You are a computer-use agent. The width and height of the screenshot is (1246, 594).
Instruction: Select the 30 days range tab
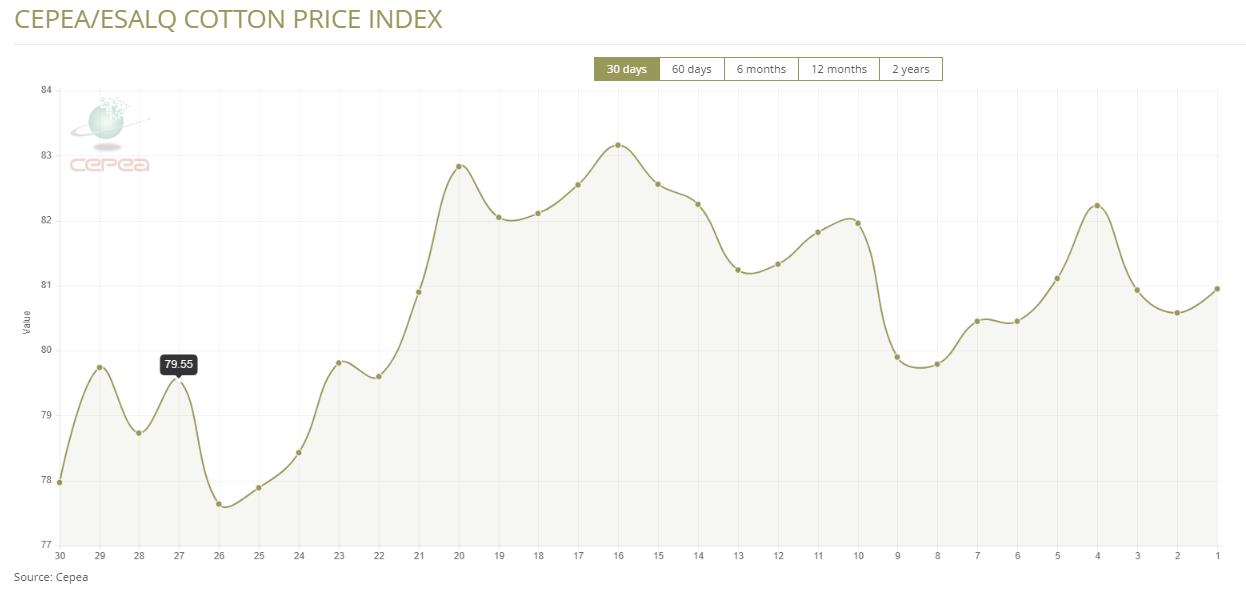pyautogui.click(x=626, y=69)
